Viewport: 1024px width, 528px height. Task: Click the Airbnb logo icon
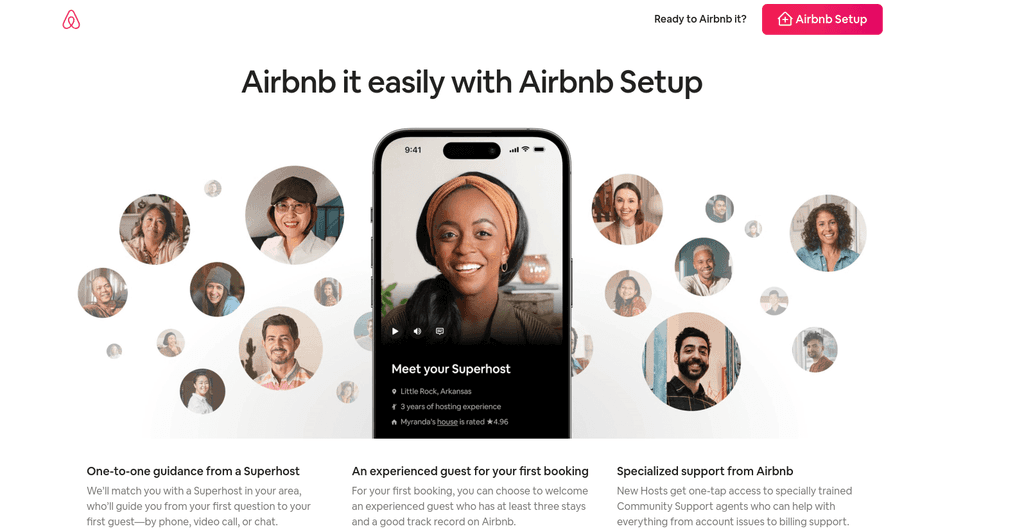pyautogui.click(x=71, y=20)
